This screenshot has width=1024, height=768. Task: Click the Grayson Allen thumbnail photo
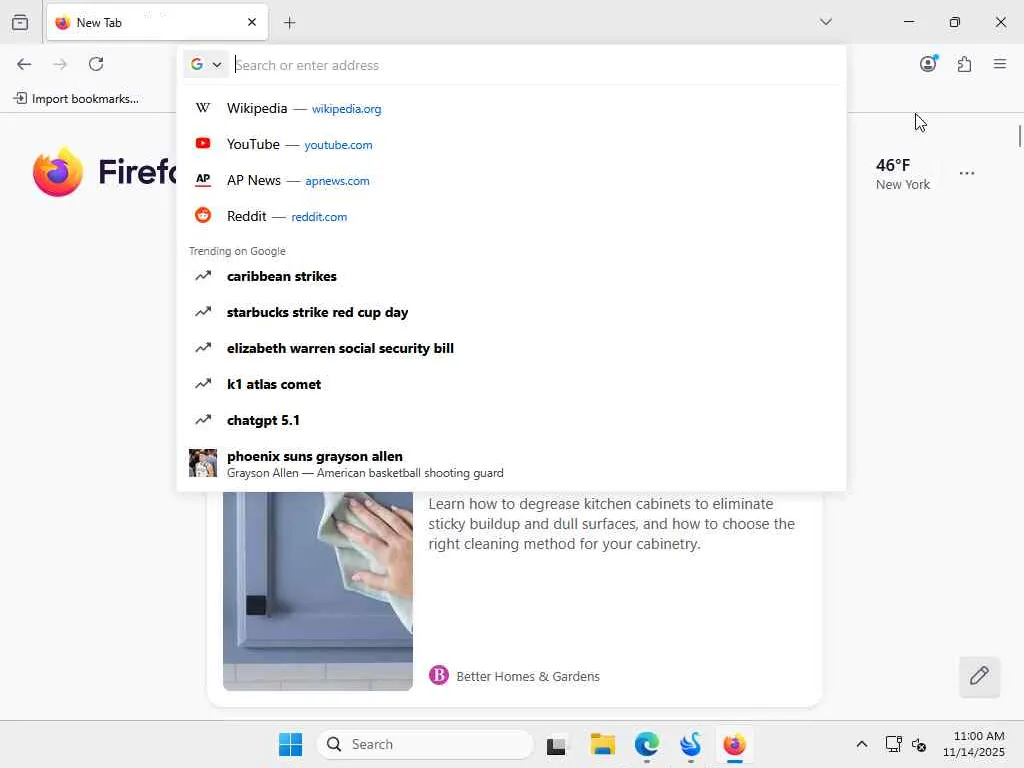tap(203, 463)
